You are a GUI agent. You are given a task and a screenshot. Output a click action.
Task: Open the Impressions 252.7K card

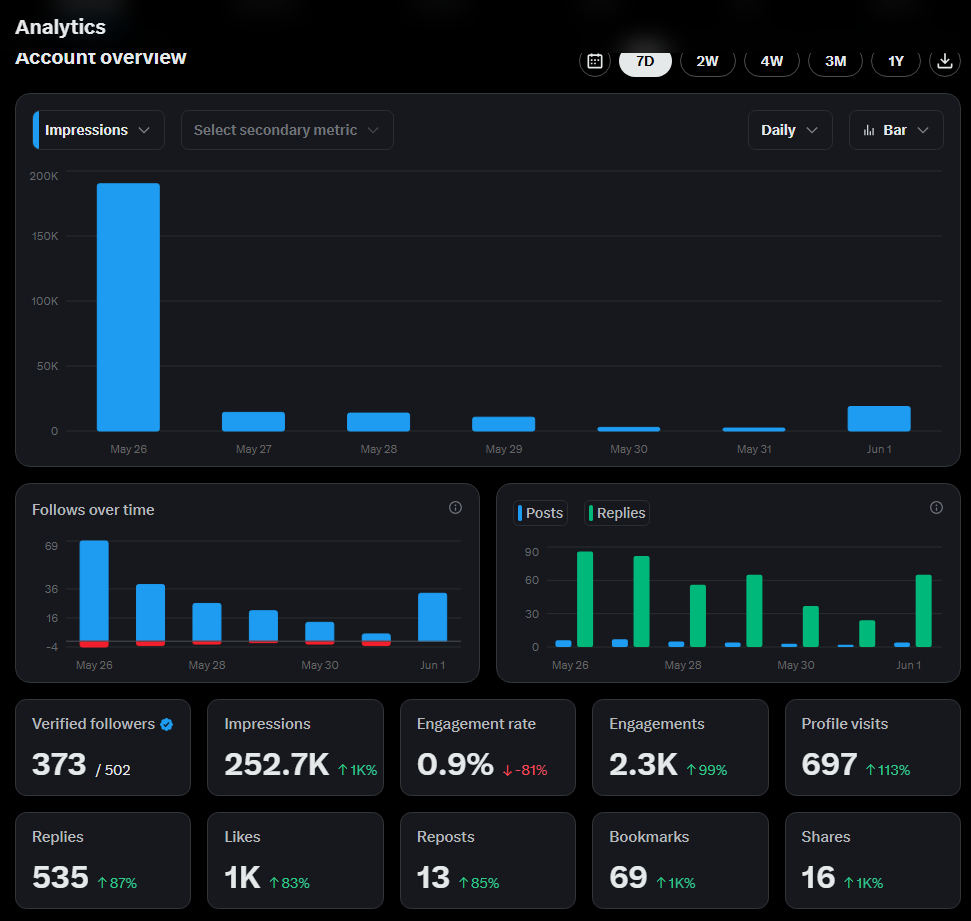click(295, 748)
